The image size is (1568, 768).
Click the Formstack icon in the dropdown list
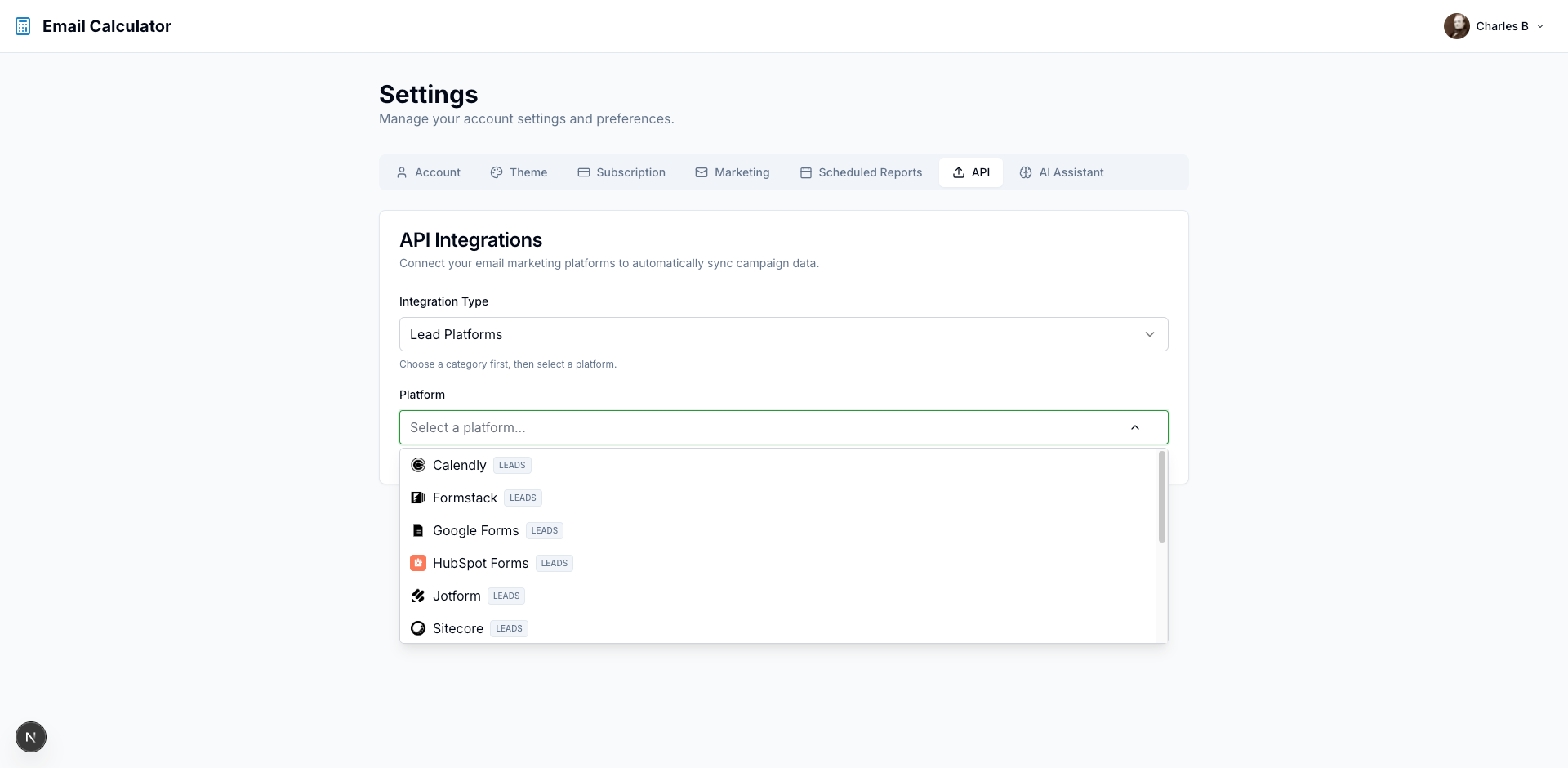[418, 498]
